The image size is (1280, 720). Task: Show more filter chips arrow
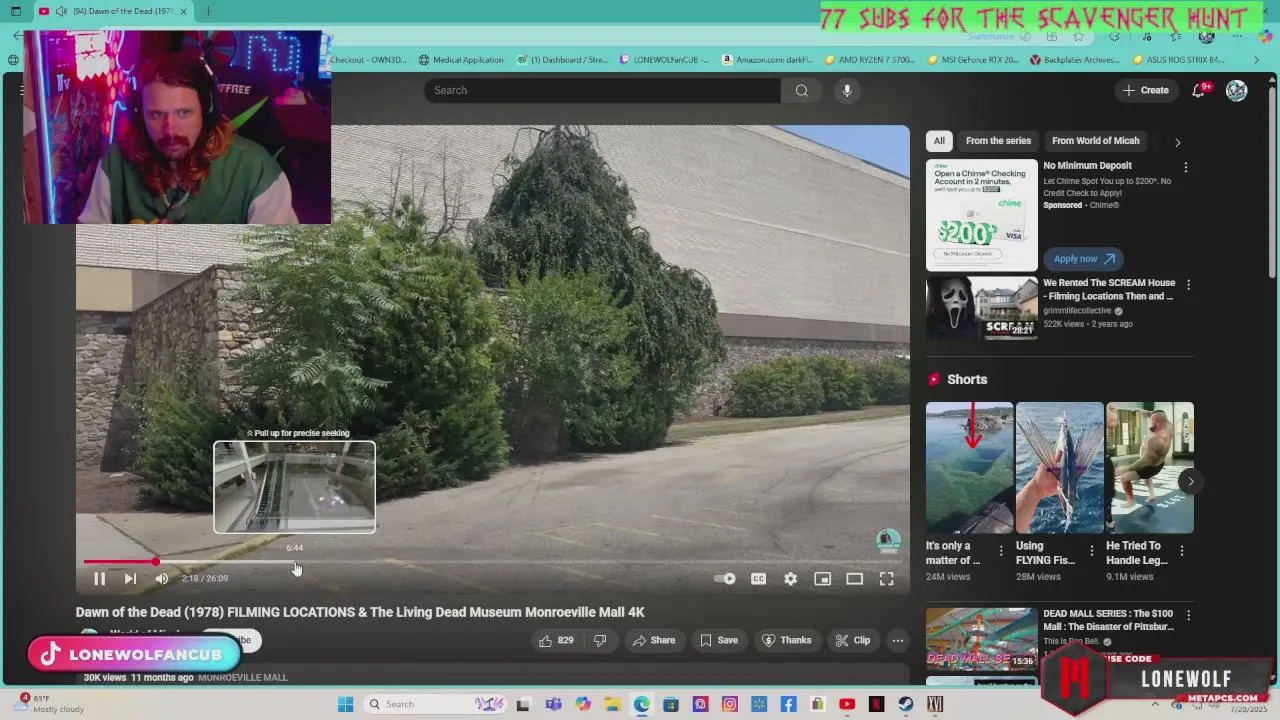[1177, 142]
